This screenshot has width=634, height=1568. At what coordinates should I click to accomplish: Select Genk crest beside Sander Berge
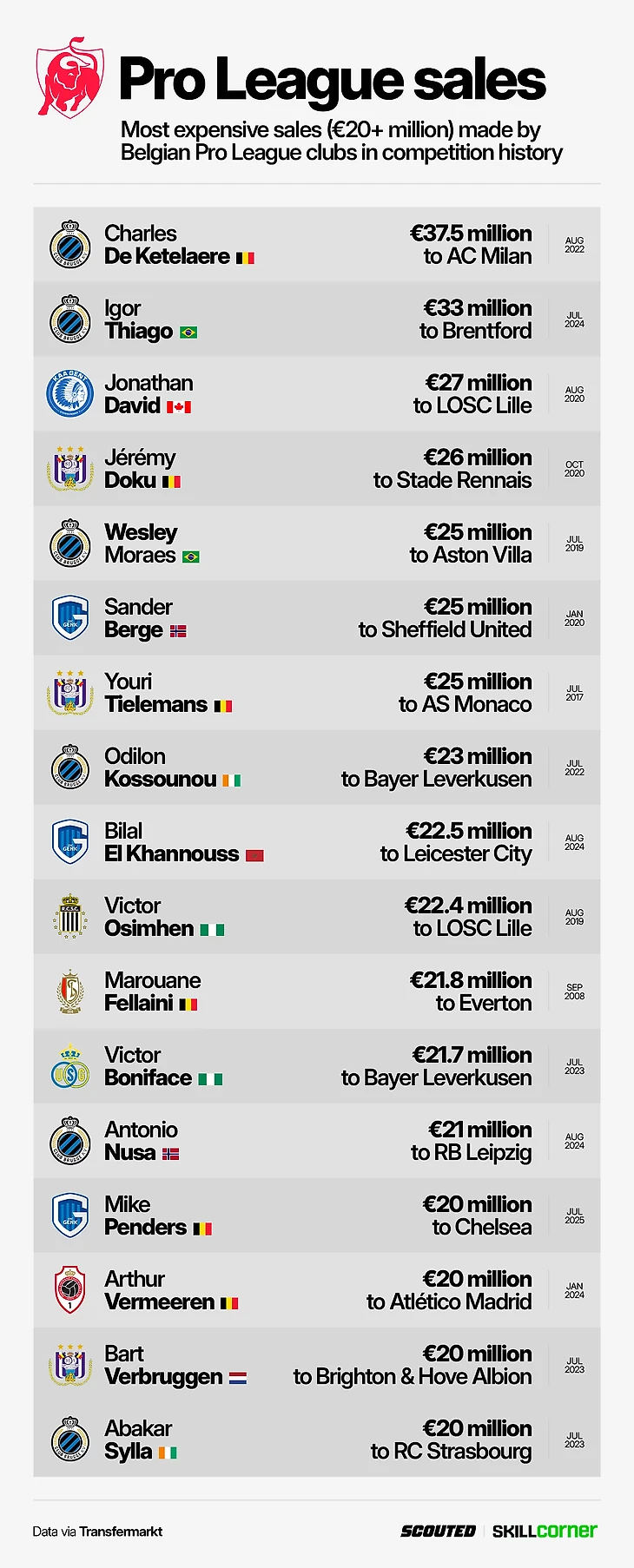tap(69, 618)
